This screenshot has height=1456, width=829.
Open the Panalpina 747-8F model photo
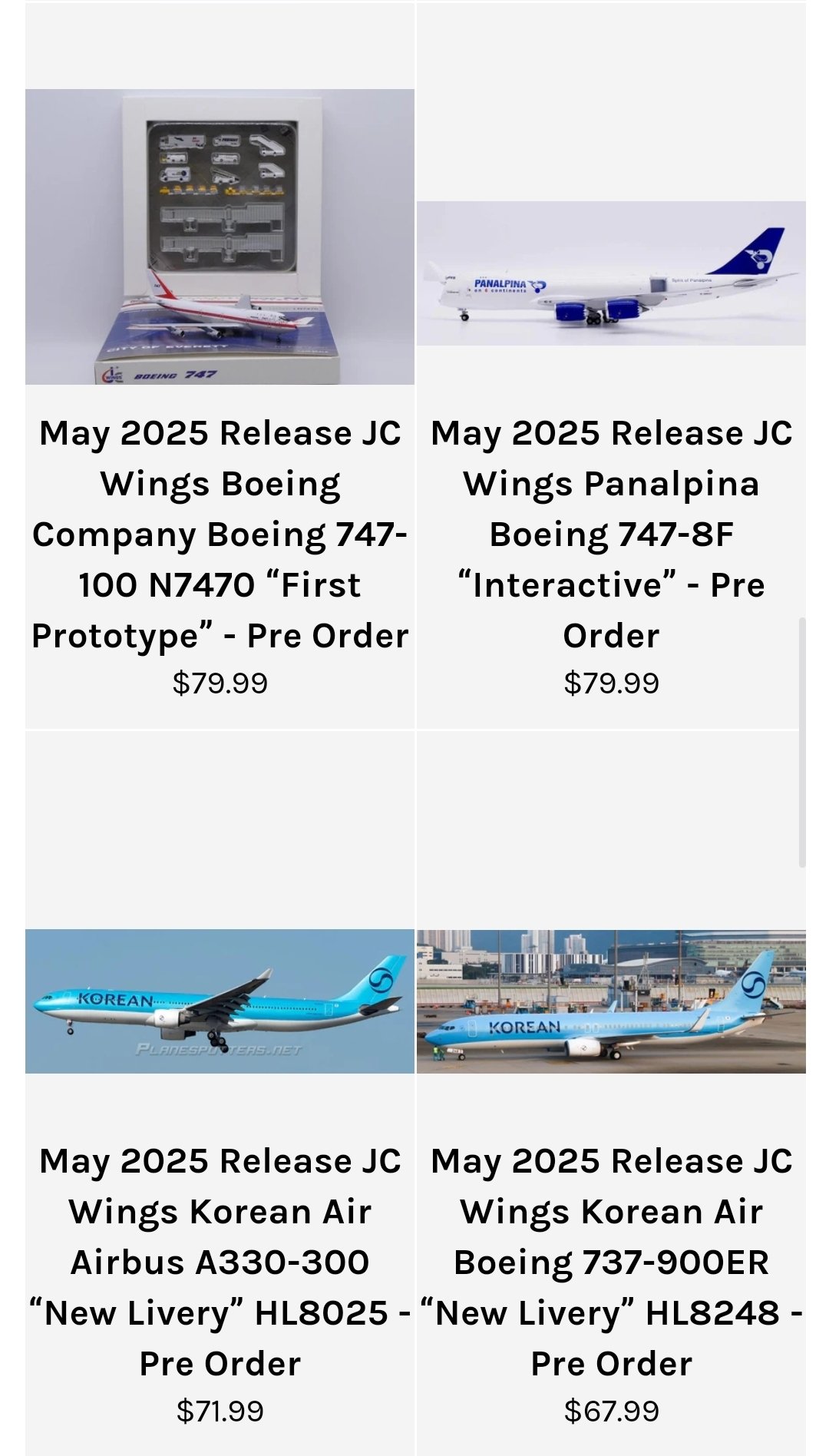click(611, 273)
